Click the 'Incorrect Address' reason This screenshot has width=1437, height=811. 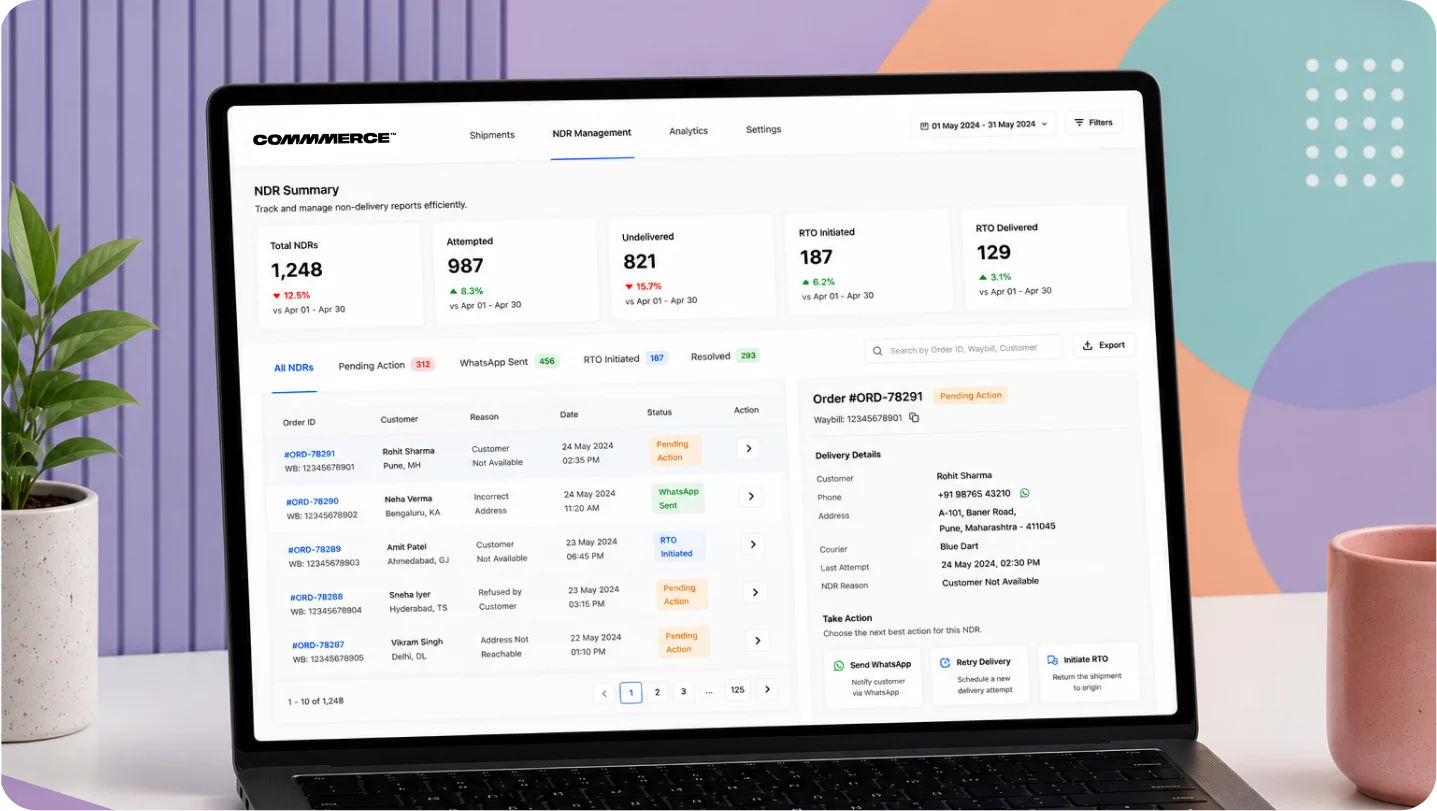(491, 503)
